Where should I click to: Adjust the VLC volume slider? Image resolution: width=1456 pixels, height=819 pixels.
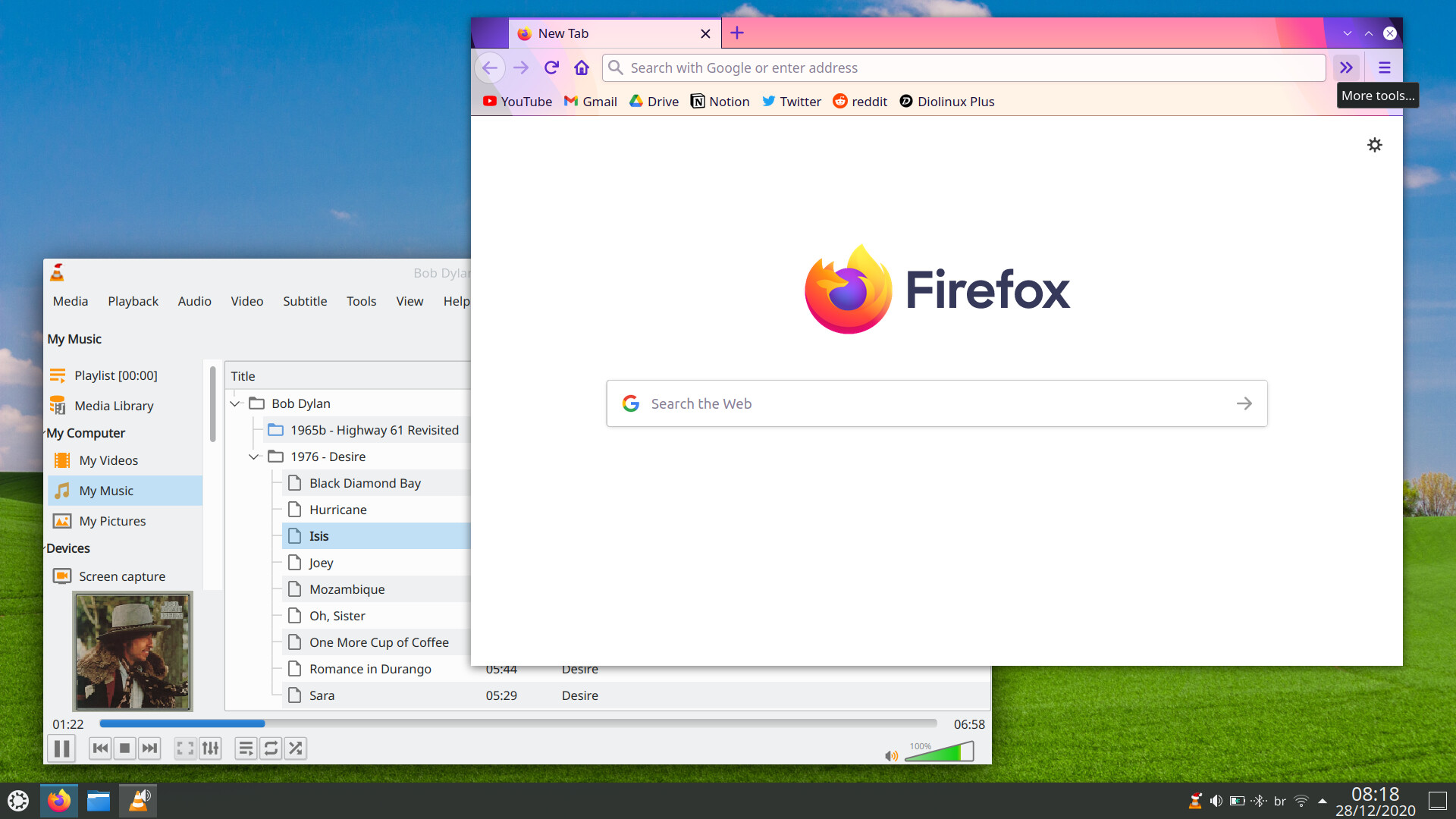point(939,752)
